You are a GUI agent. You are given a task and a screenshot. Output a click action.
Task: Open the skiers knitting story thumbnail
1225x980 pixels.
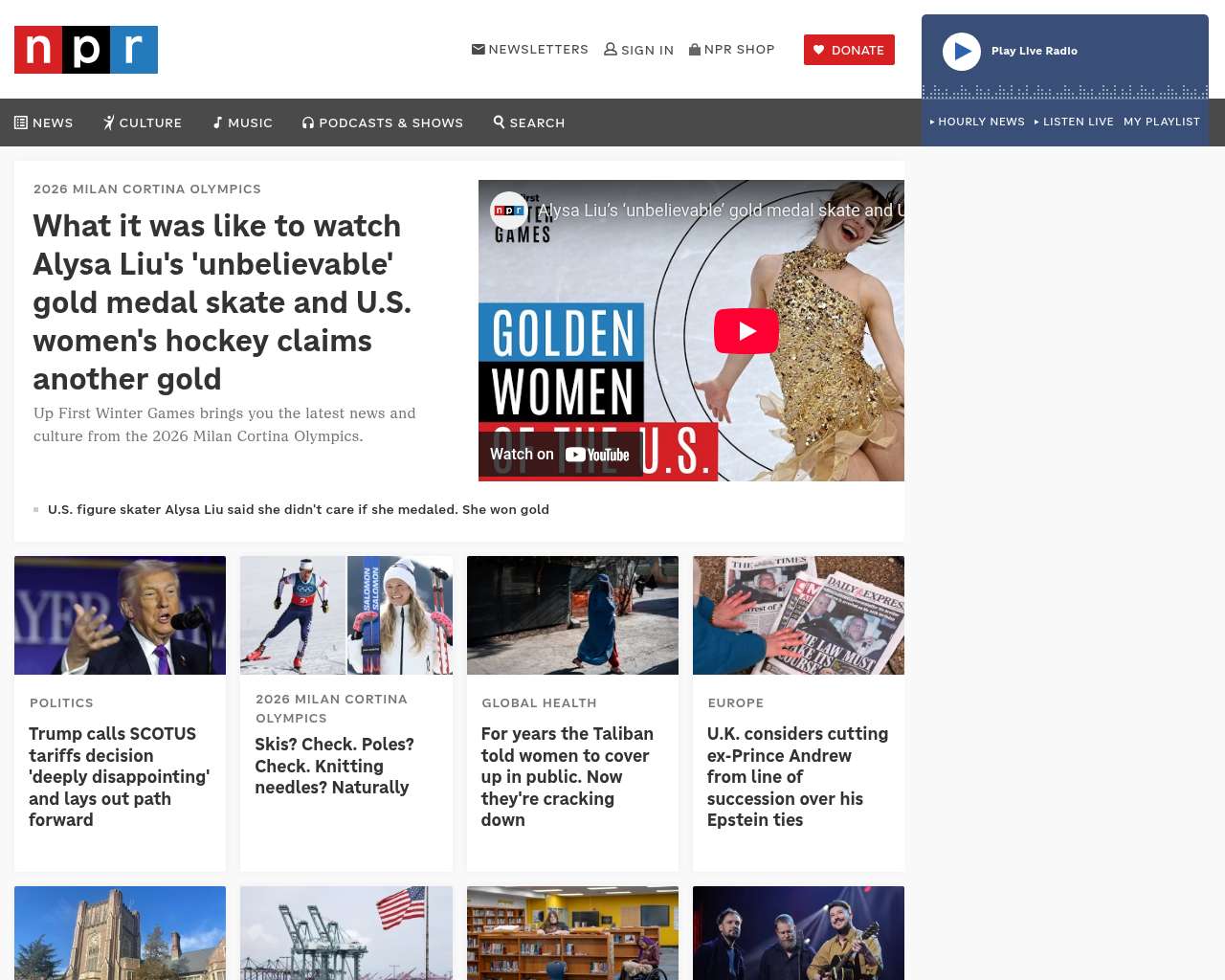tap(345, 615)
